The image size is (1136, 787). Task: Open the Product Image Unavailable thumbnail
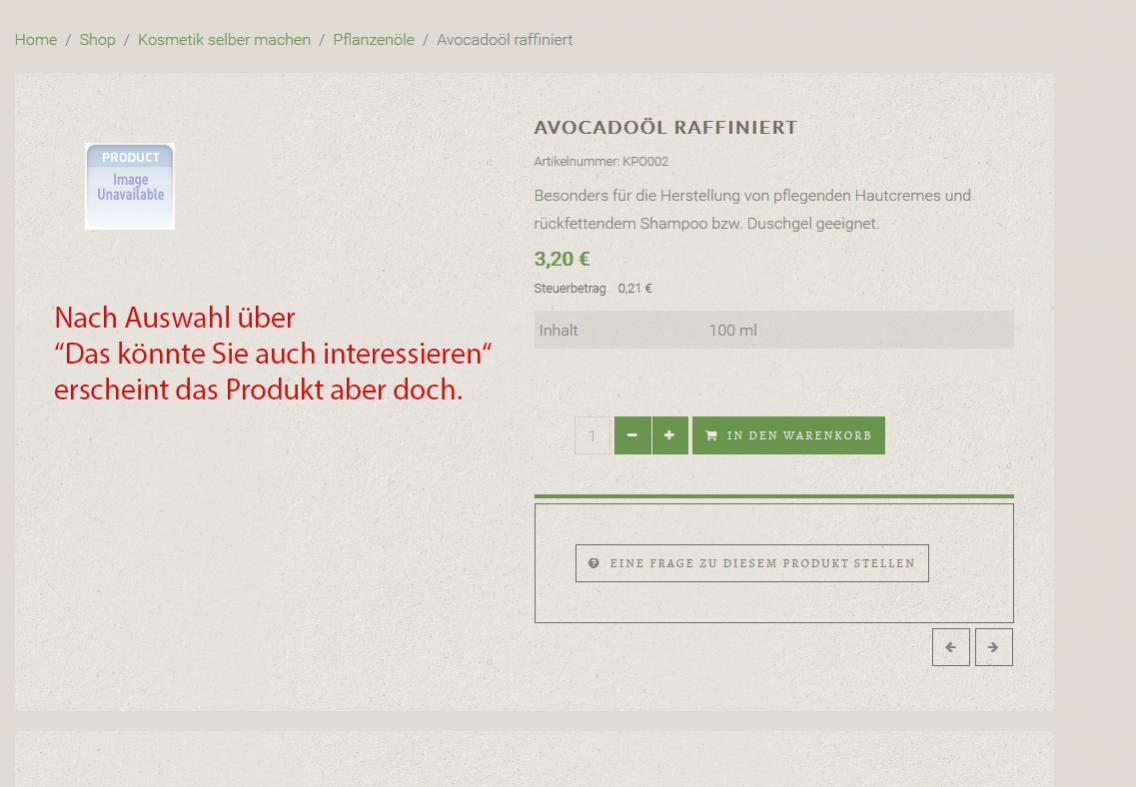129,186
